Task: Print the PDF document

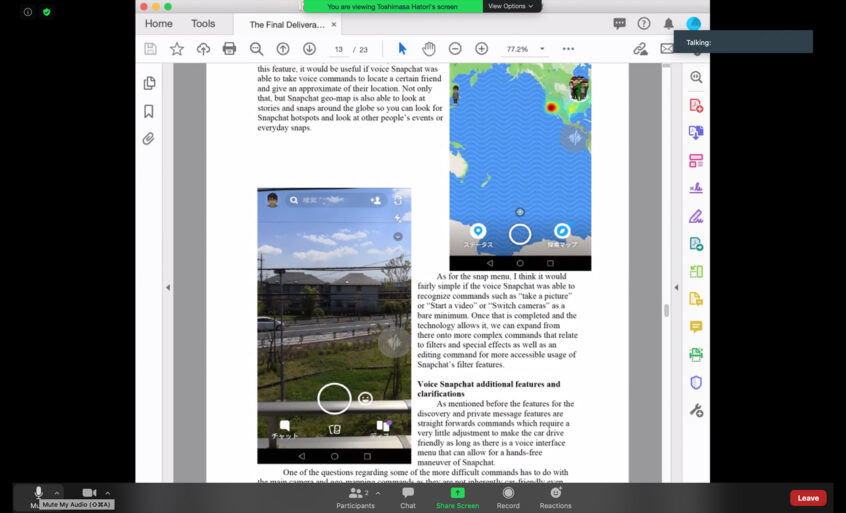Action: [229, 49]
